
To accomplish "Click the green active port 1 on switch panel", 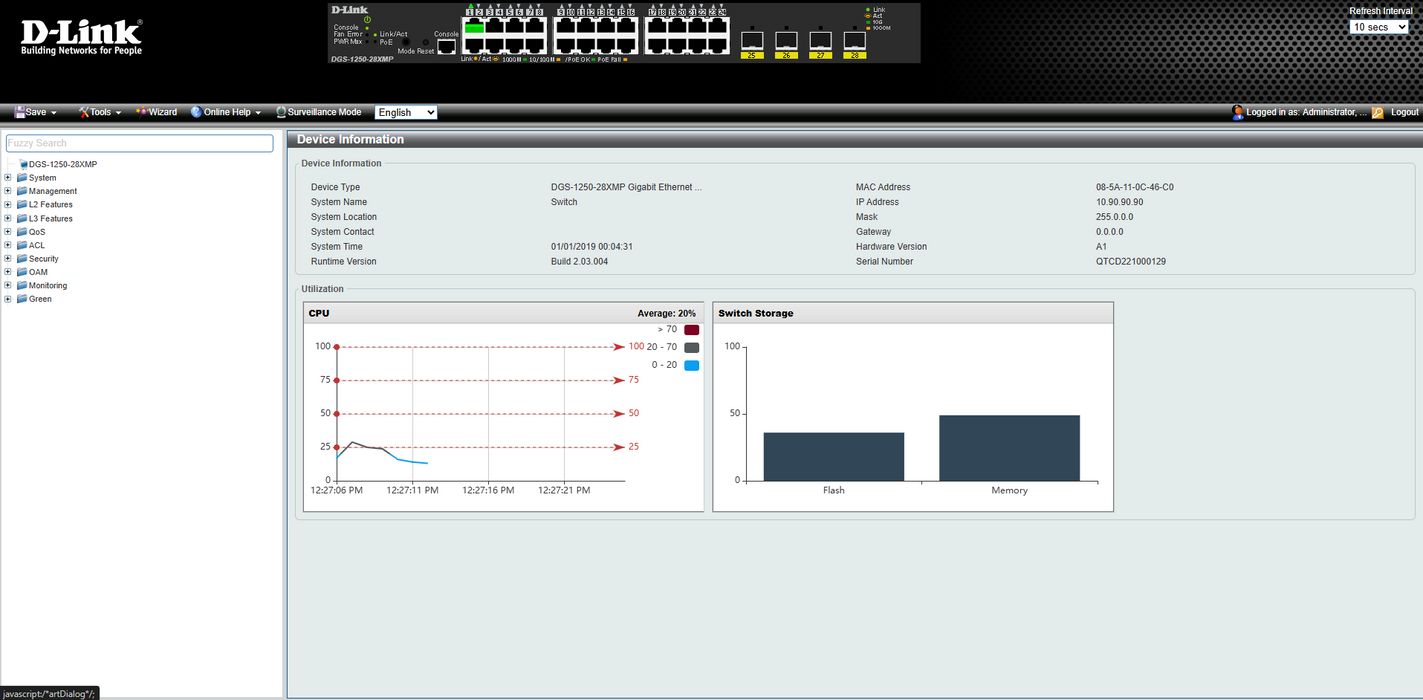I will click(473, 28).
